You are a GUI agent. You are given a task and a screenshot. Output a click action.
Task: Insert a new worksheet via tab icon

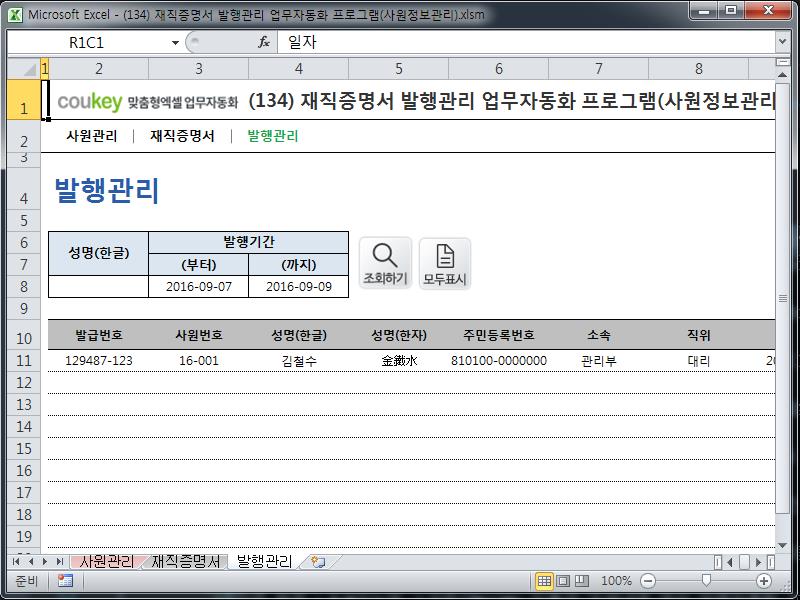tap(318, 562)
